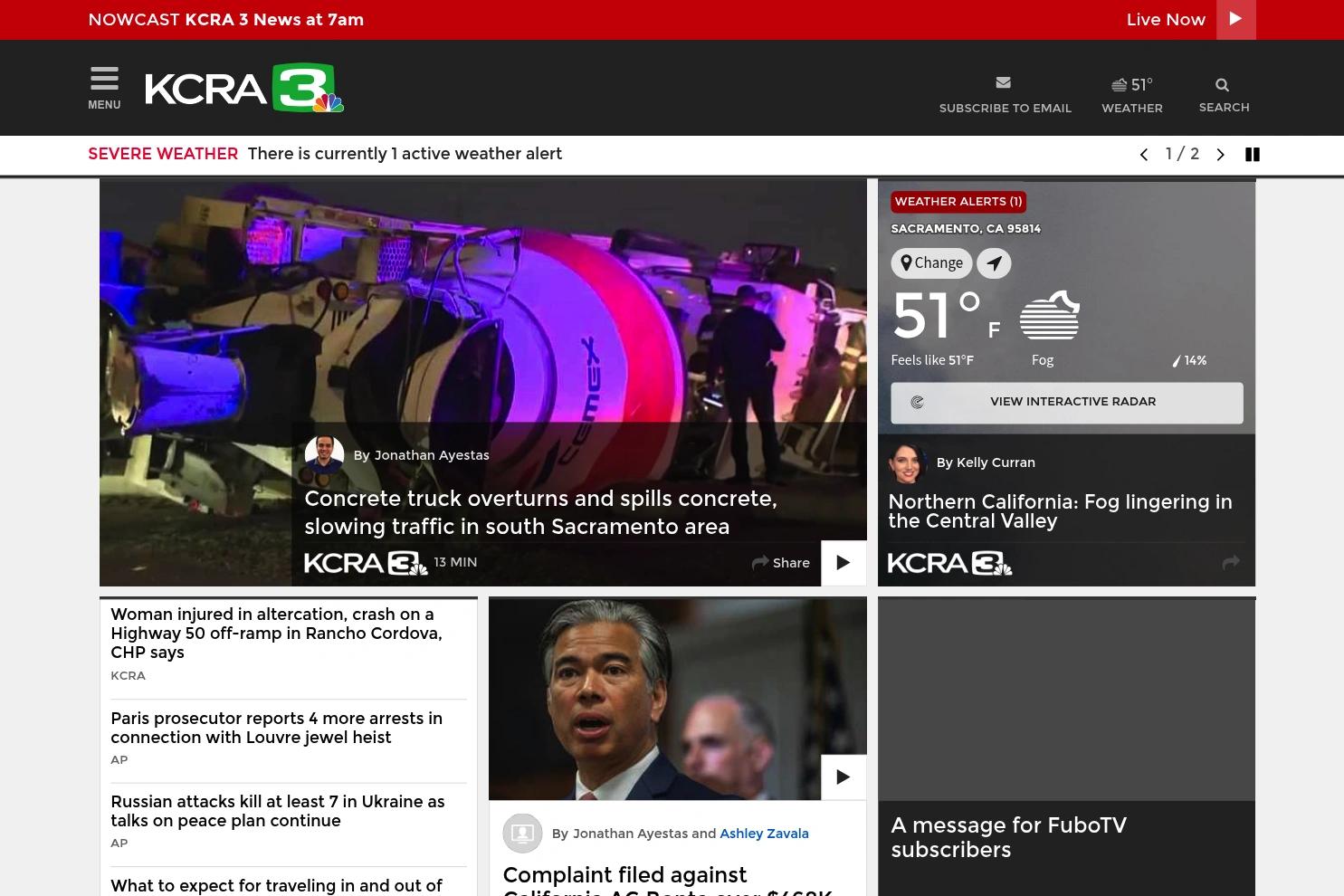
Task: Click Ashley Zavala author link
Action: coord(764,834)
